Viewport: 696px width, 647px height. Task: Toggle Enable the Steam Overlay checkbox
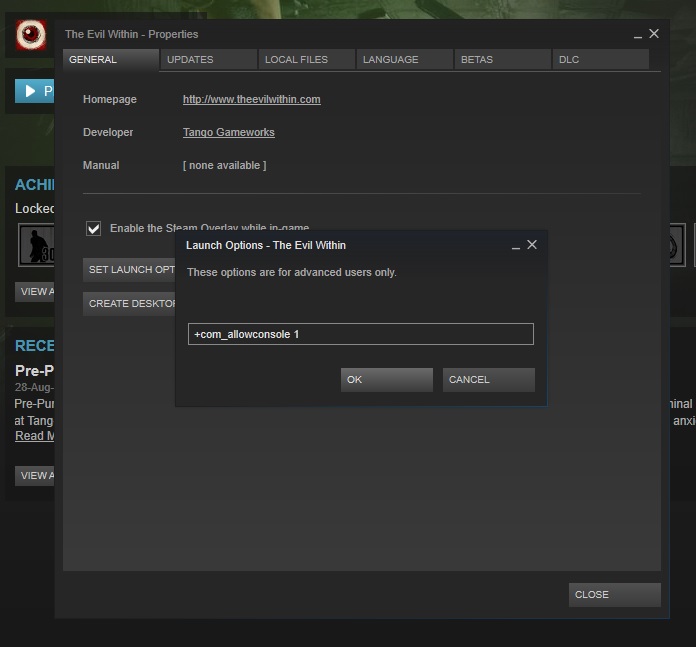pos(93,228)
